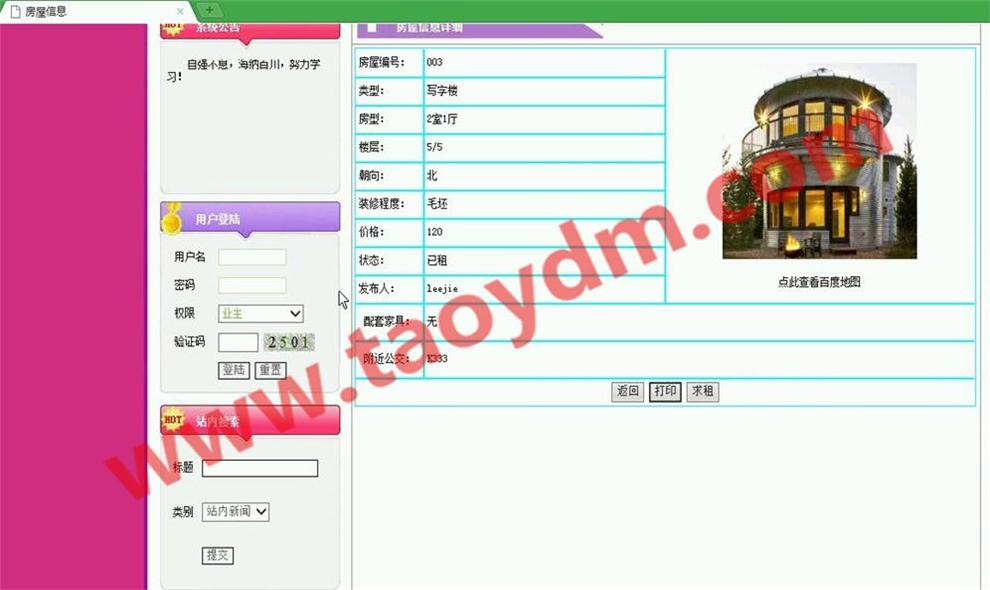This screenshot has height=590, width=990.
Task: Click the 附近公交 value K333
Action: pos(437,359)
